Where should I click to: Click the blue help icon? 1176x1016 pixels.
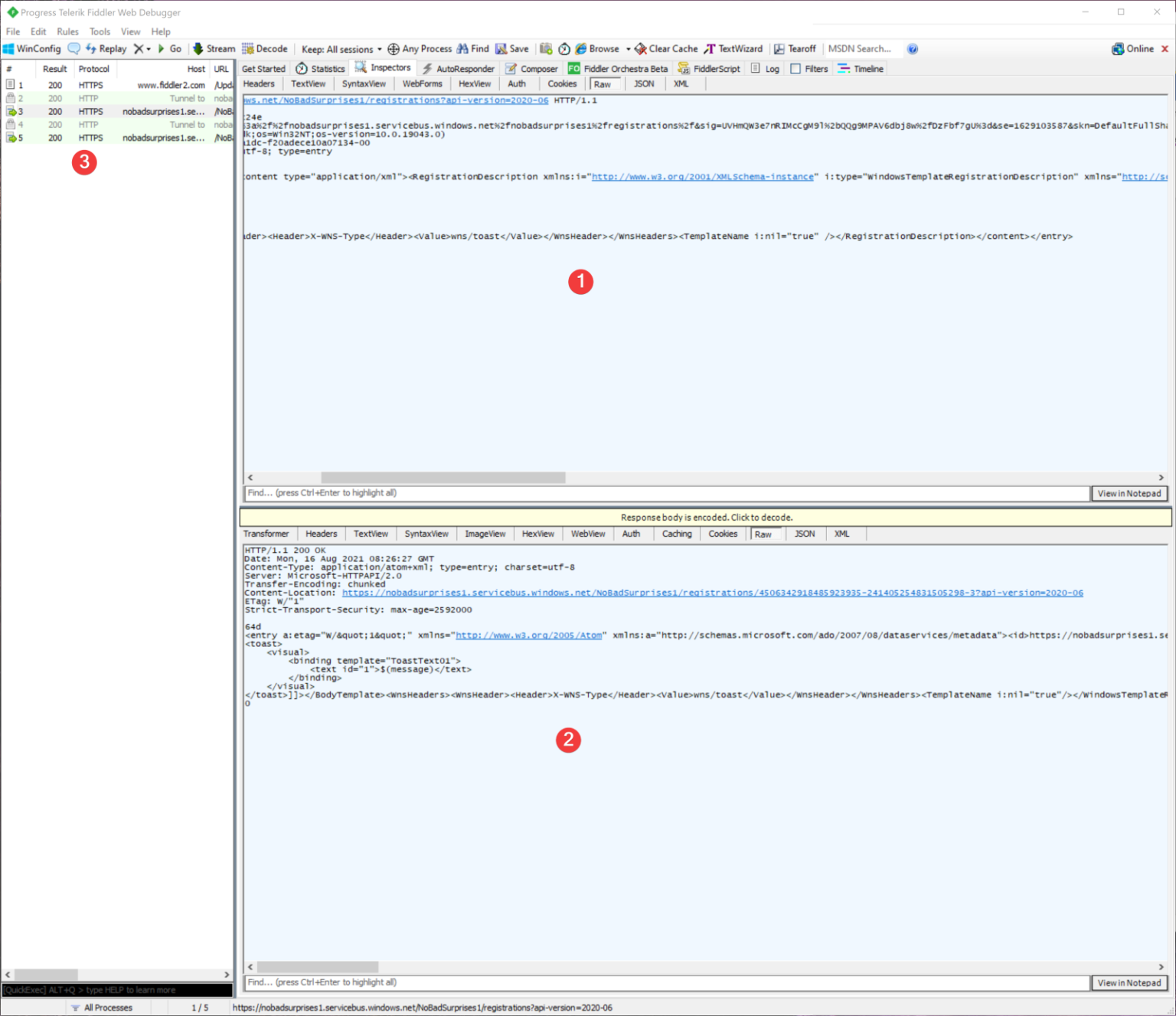click(x=913, y=48)
